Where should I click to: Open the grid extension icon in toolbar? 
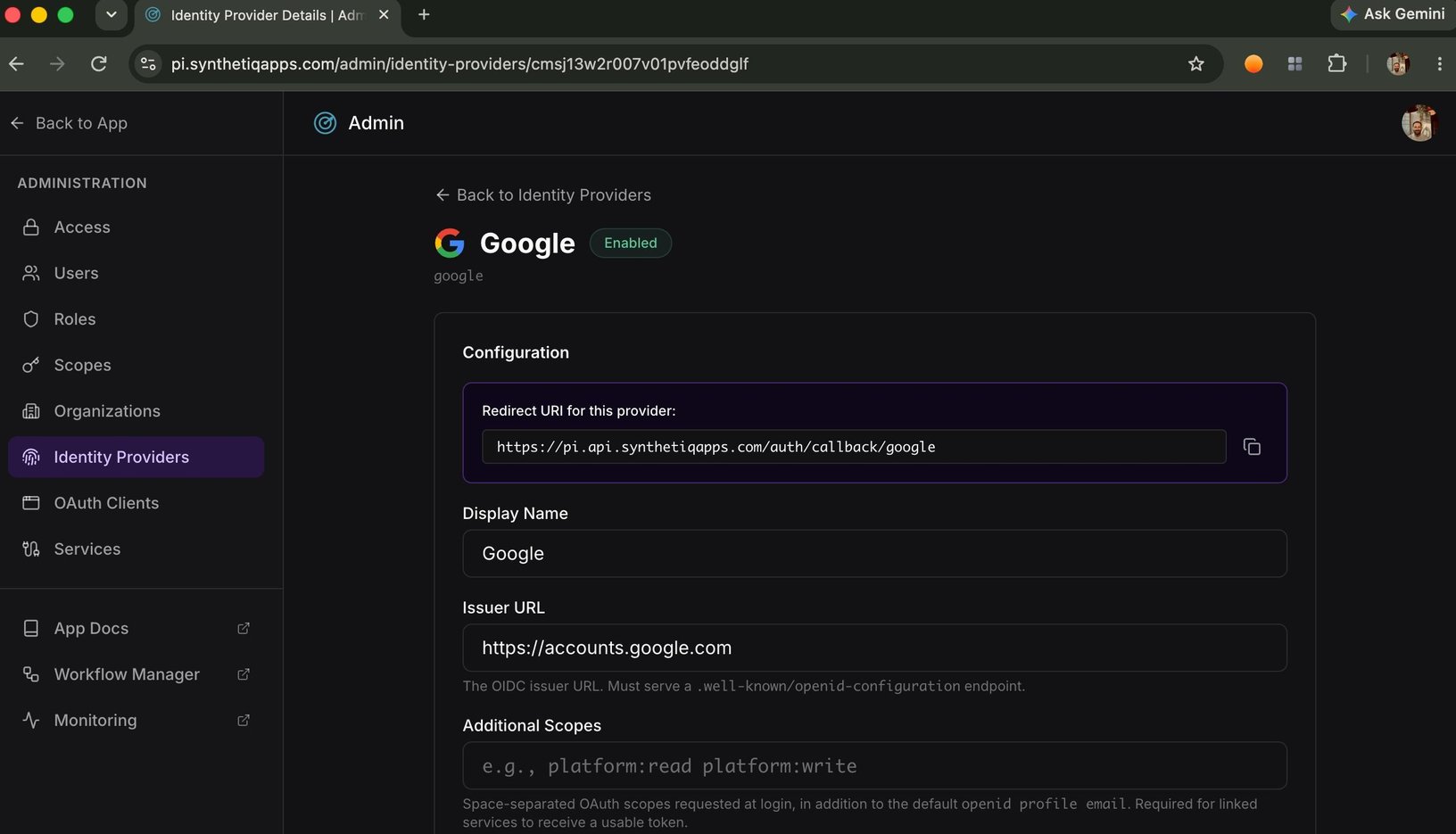point(1295,63)
